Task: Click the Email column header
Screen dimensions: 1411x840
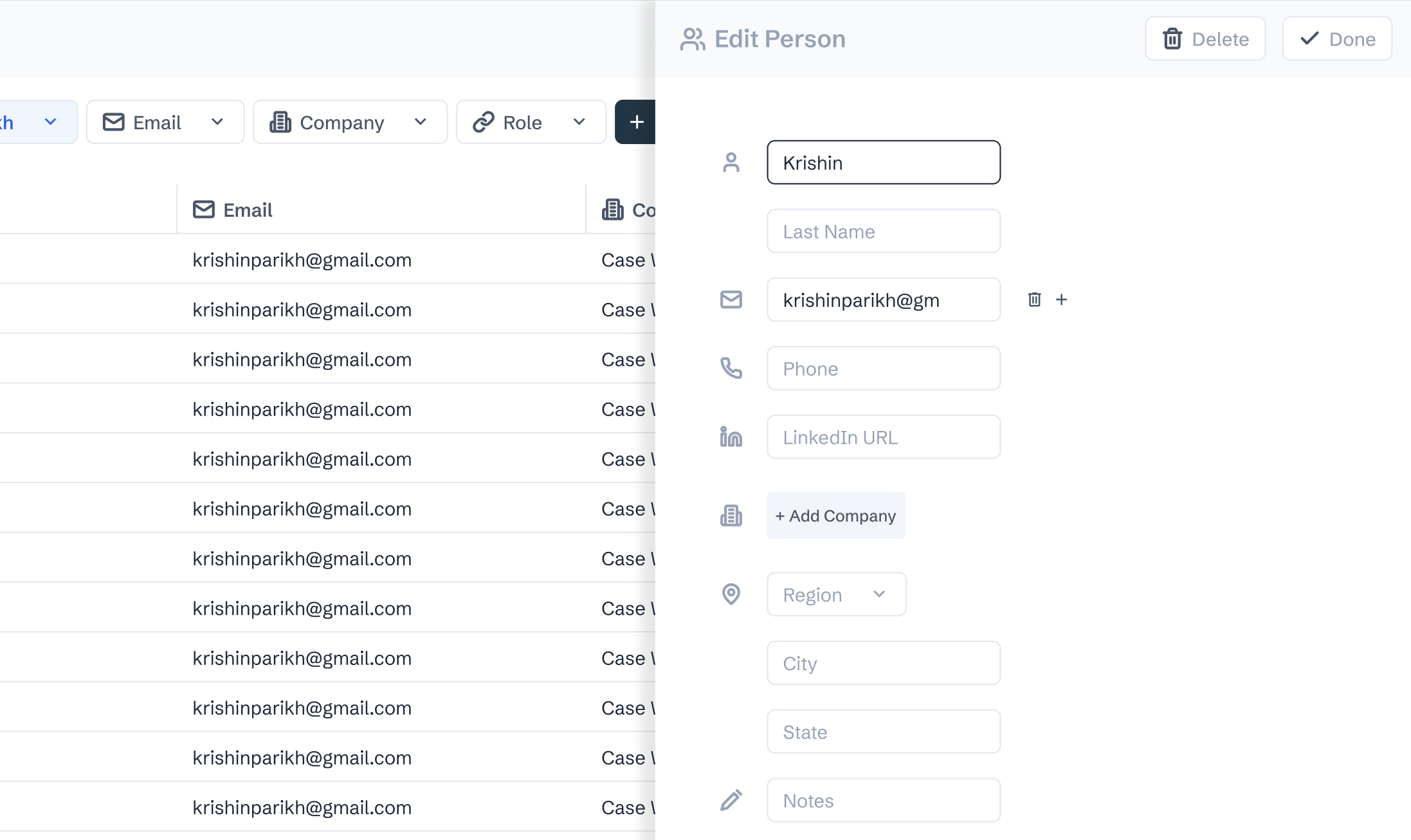Action: [248, 210]
